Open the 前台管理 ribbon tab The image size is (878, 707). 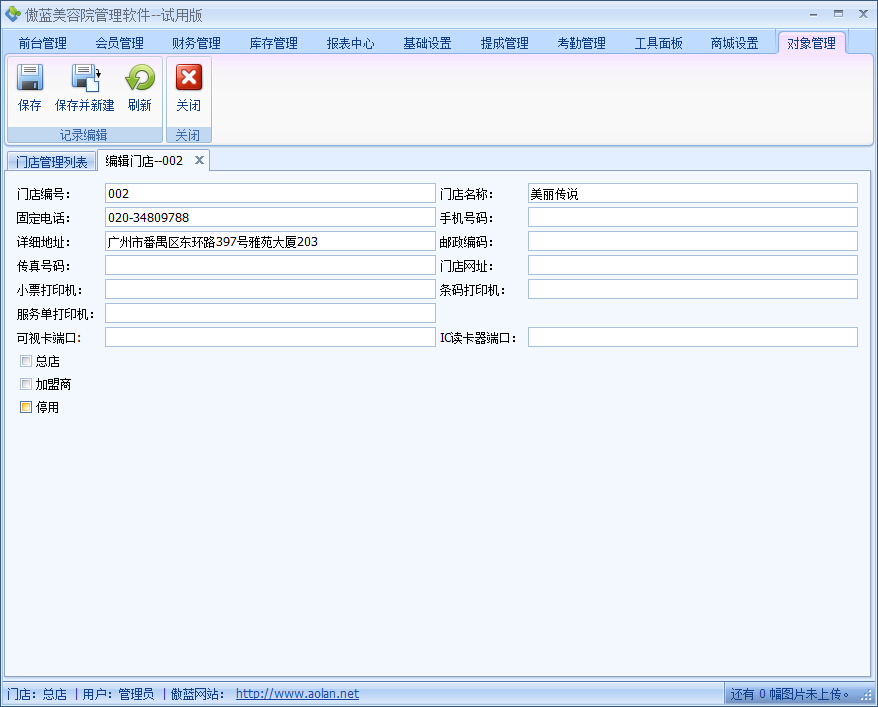44,43
